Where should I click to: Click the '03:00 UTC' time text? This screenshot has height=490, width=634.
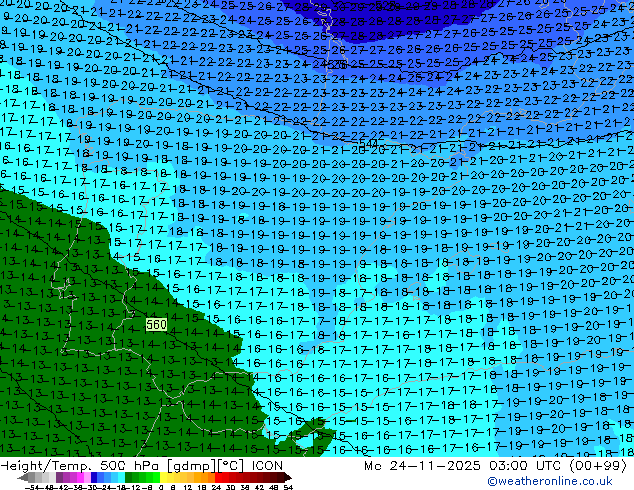(524, 466)
